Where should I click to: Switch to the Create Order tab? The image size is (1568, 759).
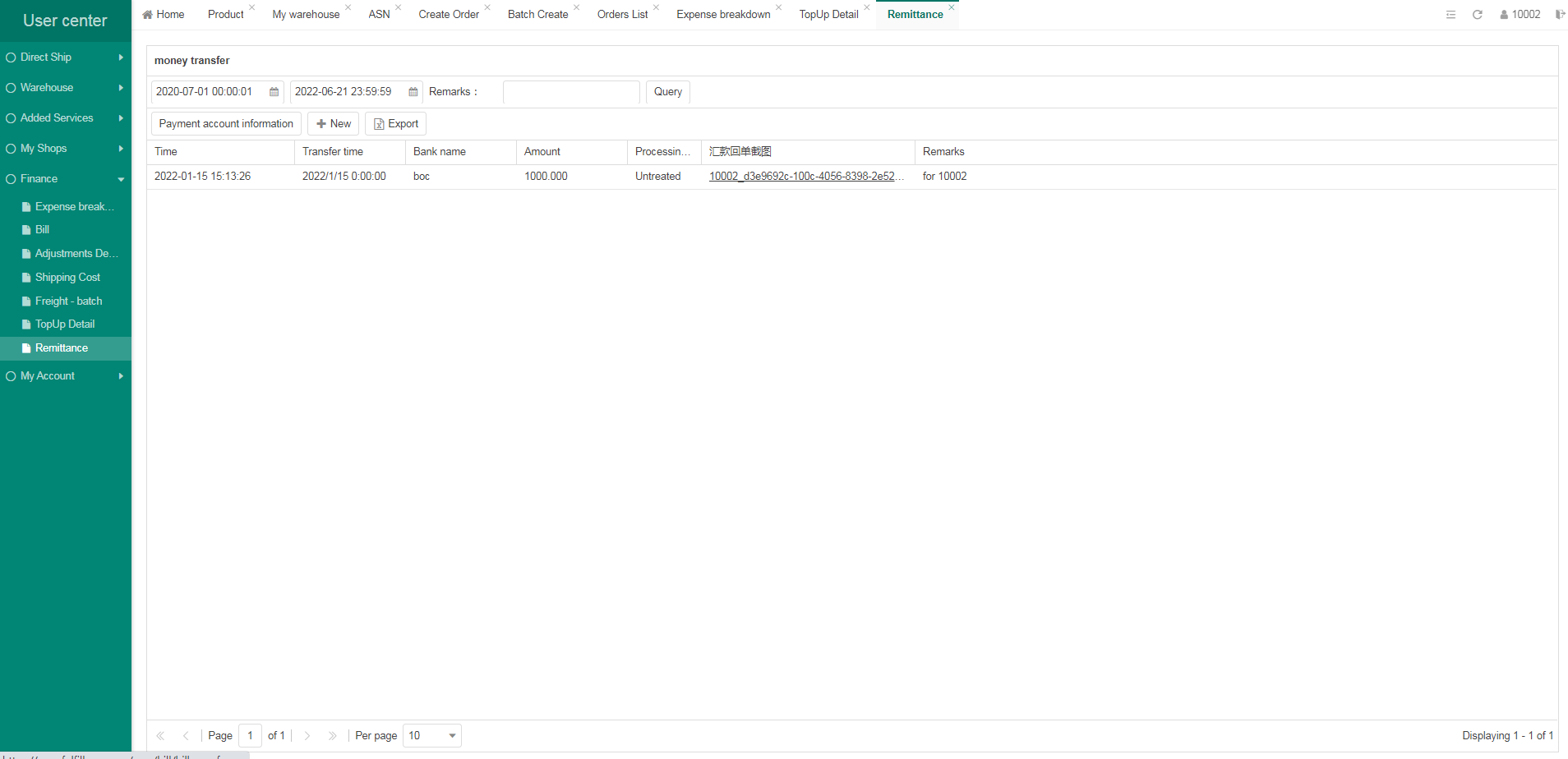(x=449, y=15)
